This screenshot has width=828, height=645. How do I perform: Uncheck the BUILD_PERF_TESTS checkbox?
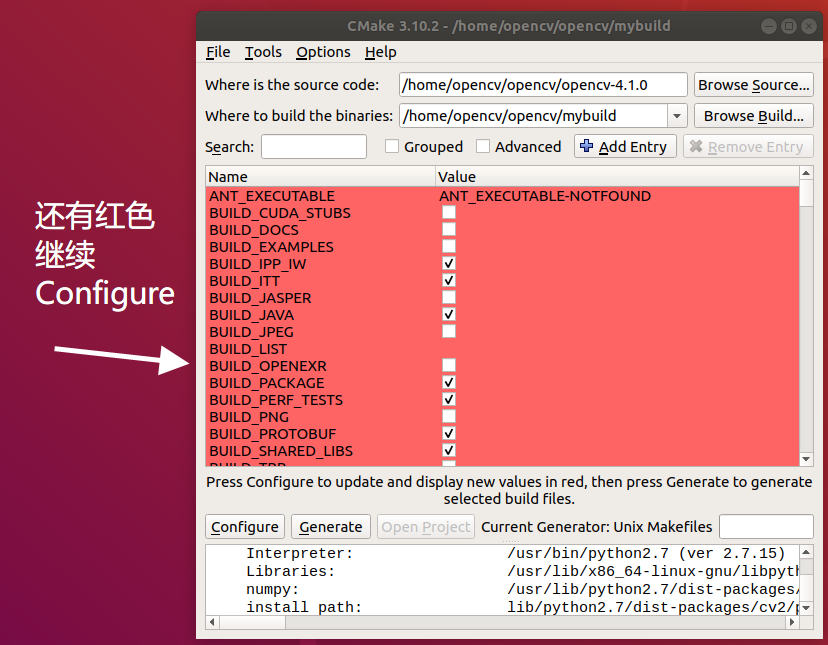pos(449,399)
